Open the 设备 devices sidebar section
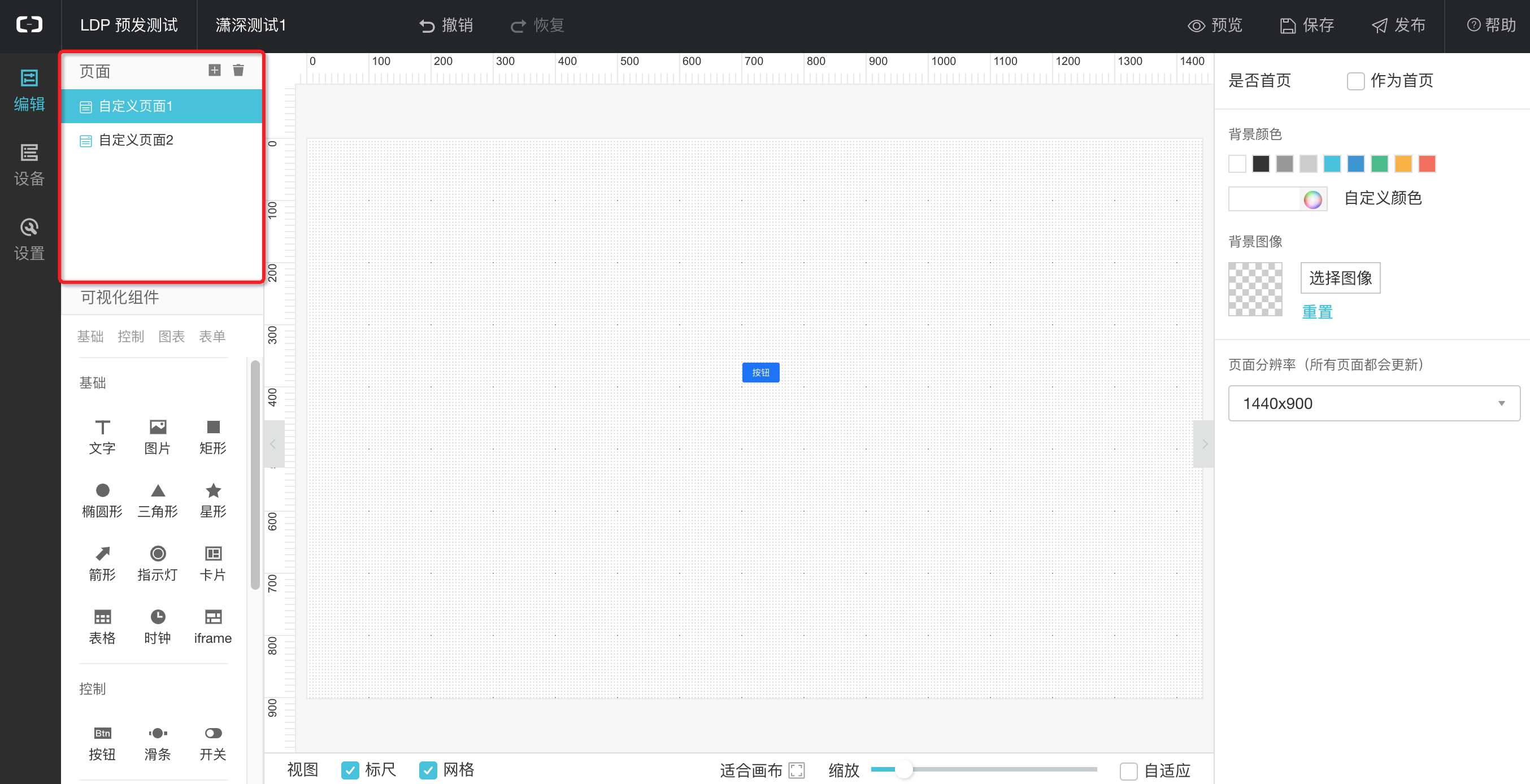The width and height of the screenshot is (1530, 784). click(29, 164)
